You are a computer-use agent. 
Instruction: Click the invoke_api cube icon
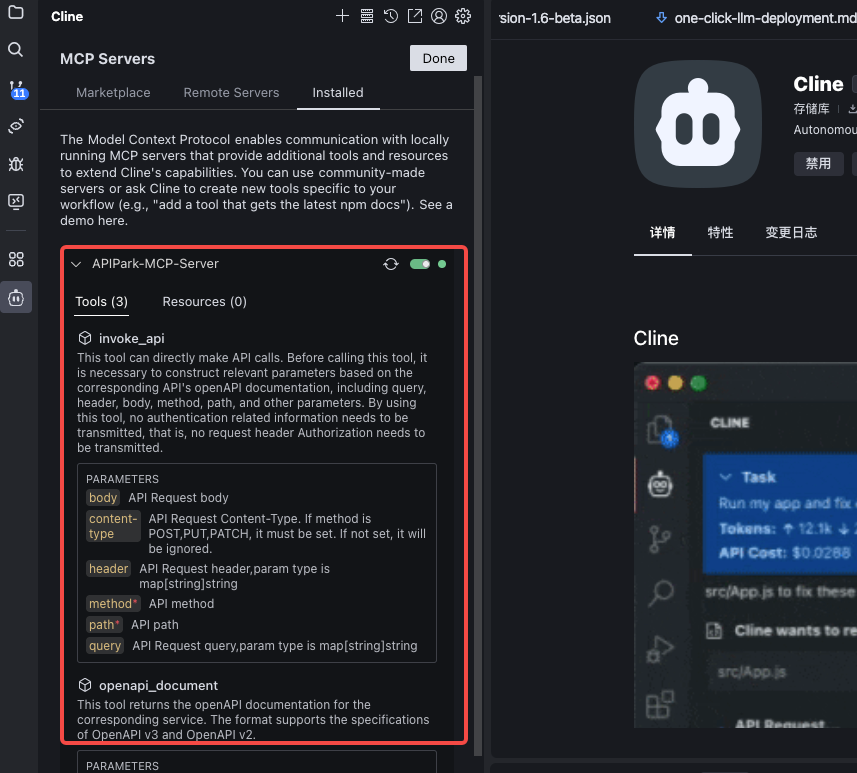85,338
